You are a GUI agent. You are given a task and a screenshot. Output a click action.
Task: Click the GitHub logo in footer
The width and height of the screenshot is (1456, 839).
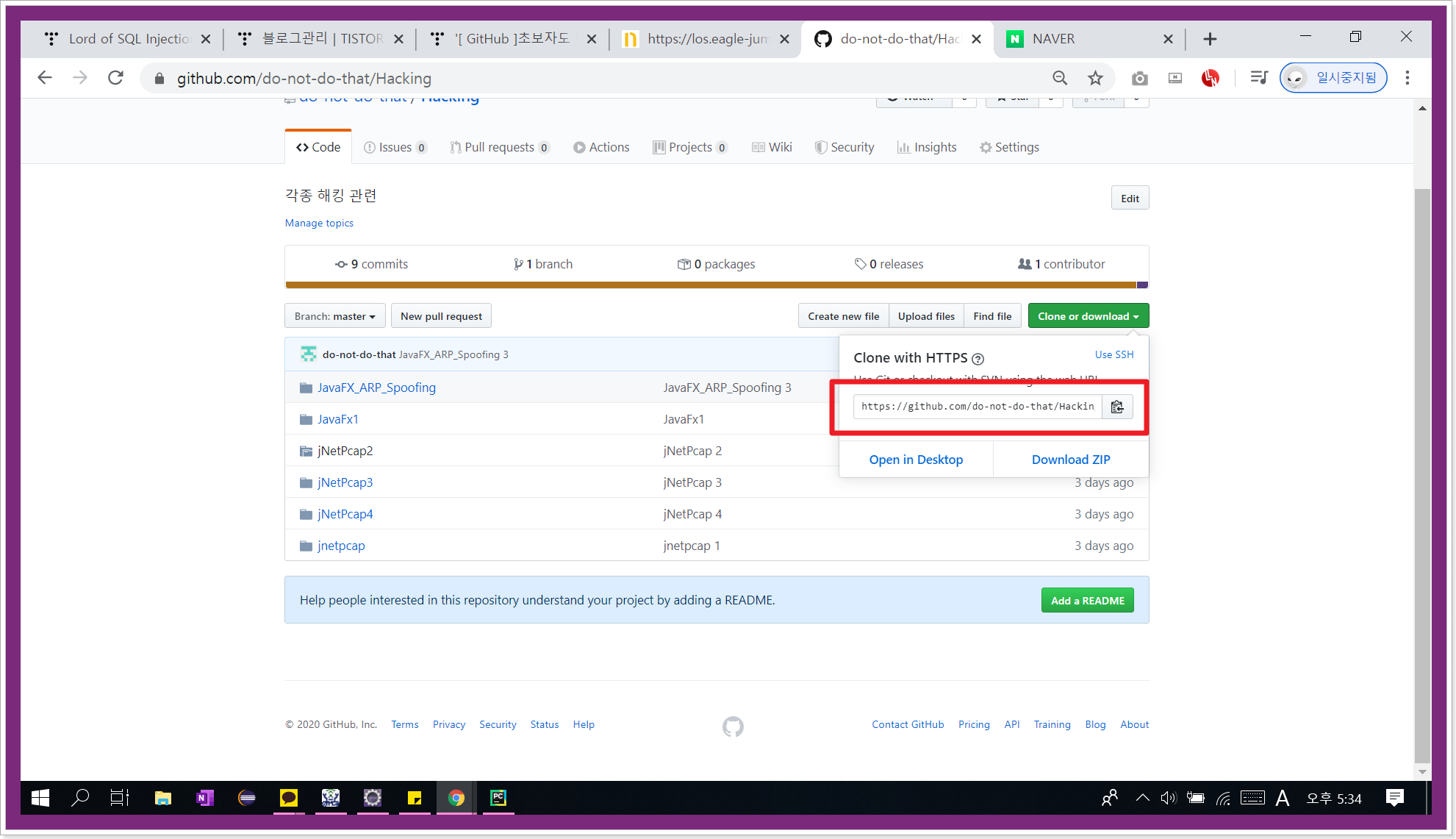click(733, 726)
